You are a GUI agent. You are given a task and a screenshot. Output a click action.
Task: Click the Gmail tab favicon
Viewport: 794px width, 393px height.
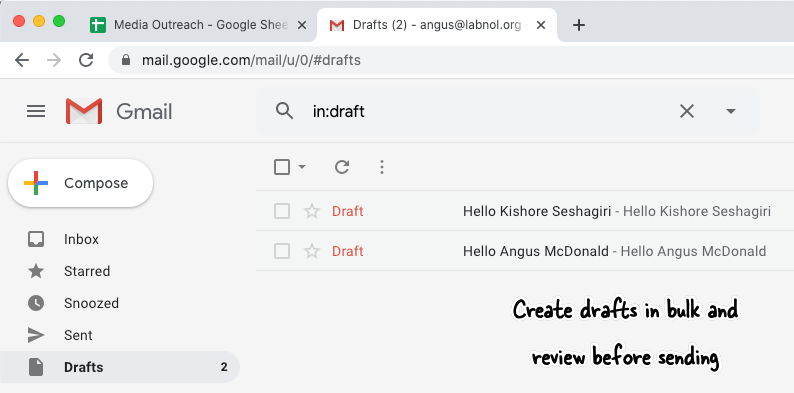click(x=337, y=25)
